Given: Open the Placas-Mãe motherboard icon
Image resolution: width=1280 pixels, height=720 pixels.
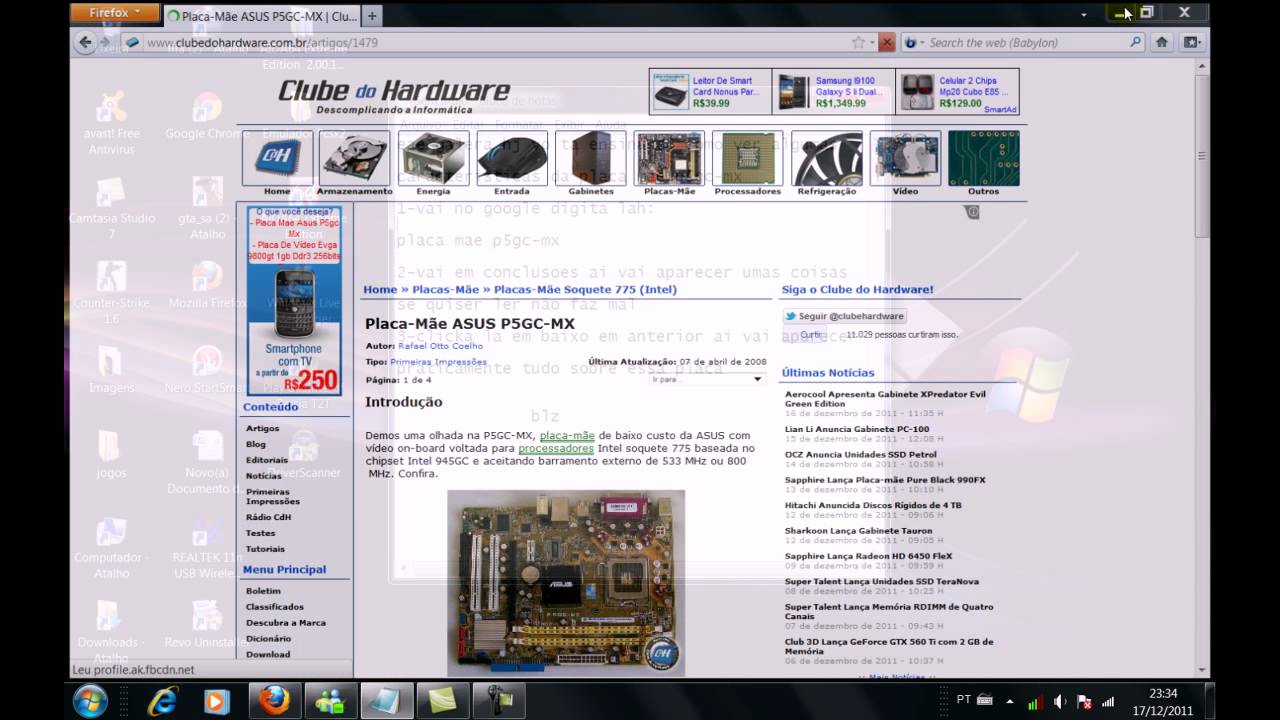Looking at the screenshot, I should pyautogui.click(x=669, y=158).
